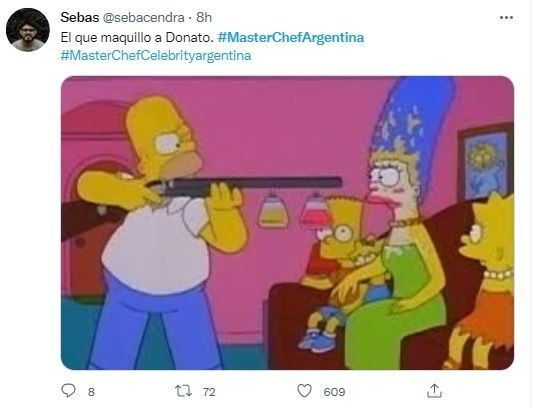The image size is (534, 408).
Task: Open the three-dot more options menu
Action: coord(506,18)
